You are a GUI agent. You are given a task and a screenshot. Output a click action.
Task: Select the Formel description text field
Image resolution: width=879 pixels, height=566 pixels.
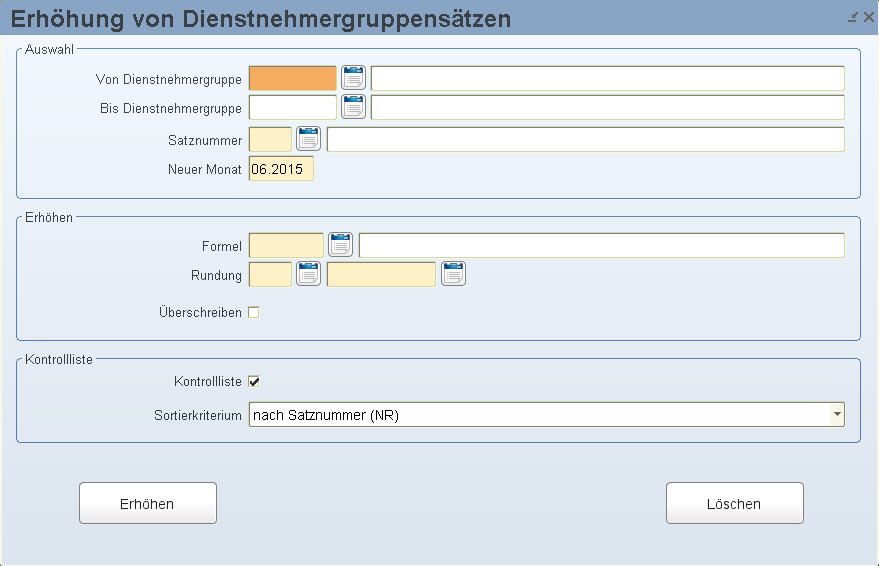[x=601, y=245]
